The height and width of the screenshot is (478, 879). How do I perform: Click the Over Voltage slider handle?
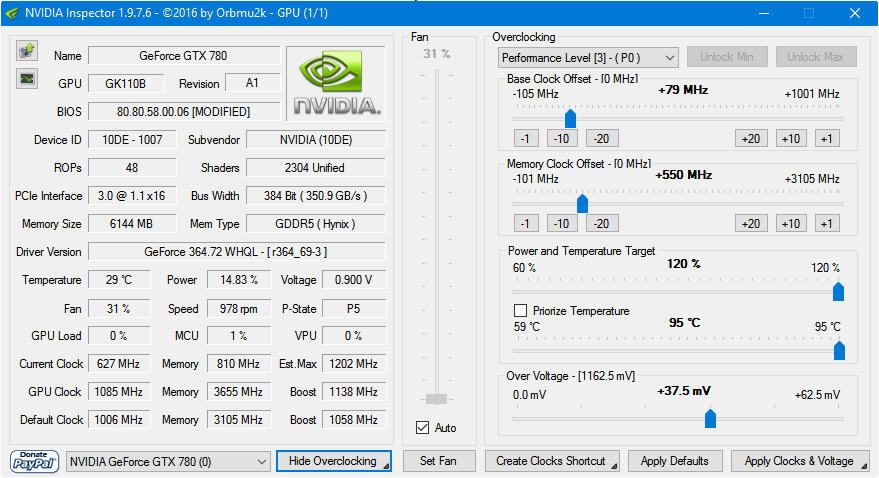click(710, 418)
